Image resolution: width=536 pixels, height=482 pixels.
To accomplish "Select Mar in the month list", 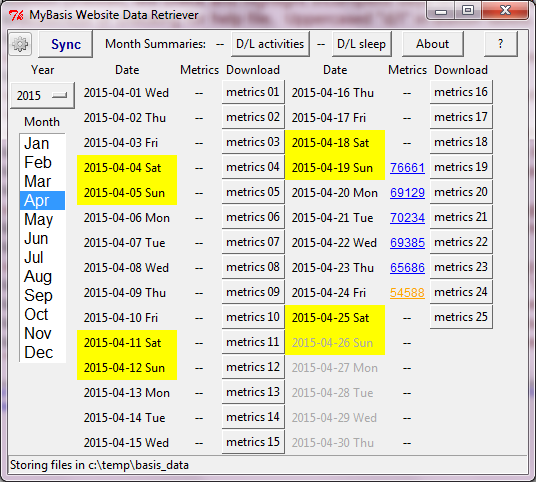I will coord(42,182).
